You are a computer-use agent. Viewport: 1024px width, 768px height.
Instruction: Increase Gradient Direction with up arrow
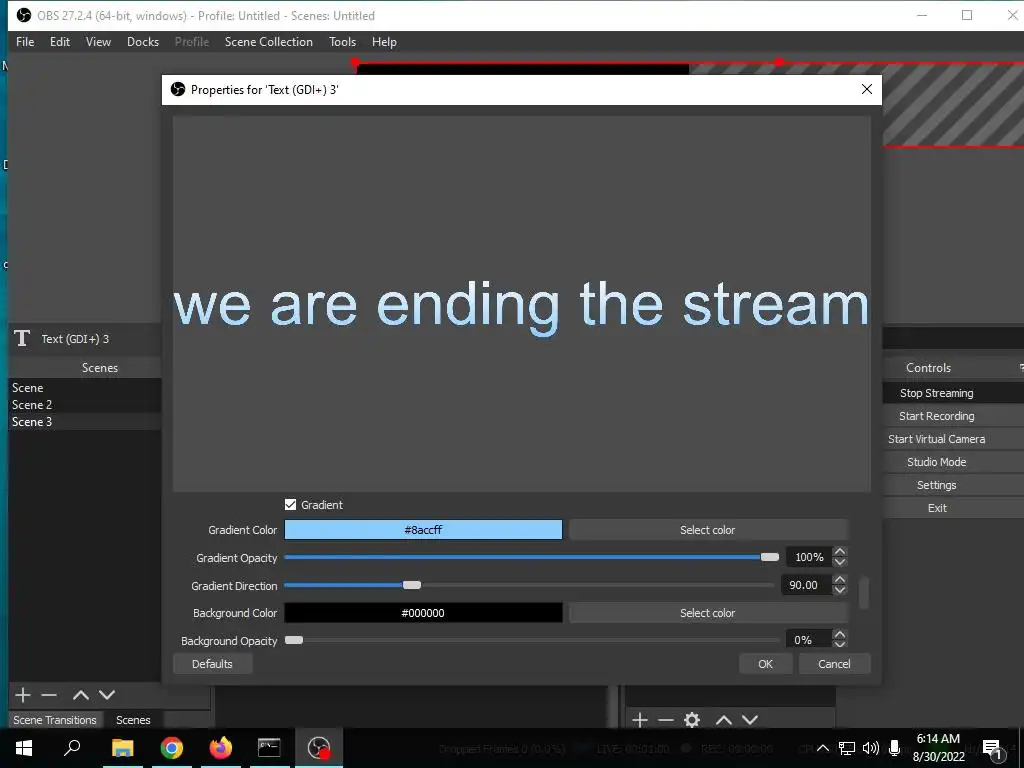coord(840,580)
